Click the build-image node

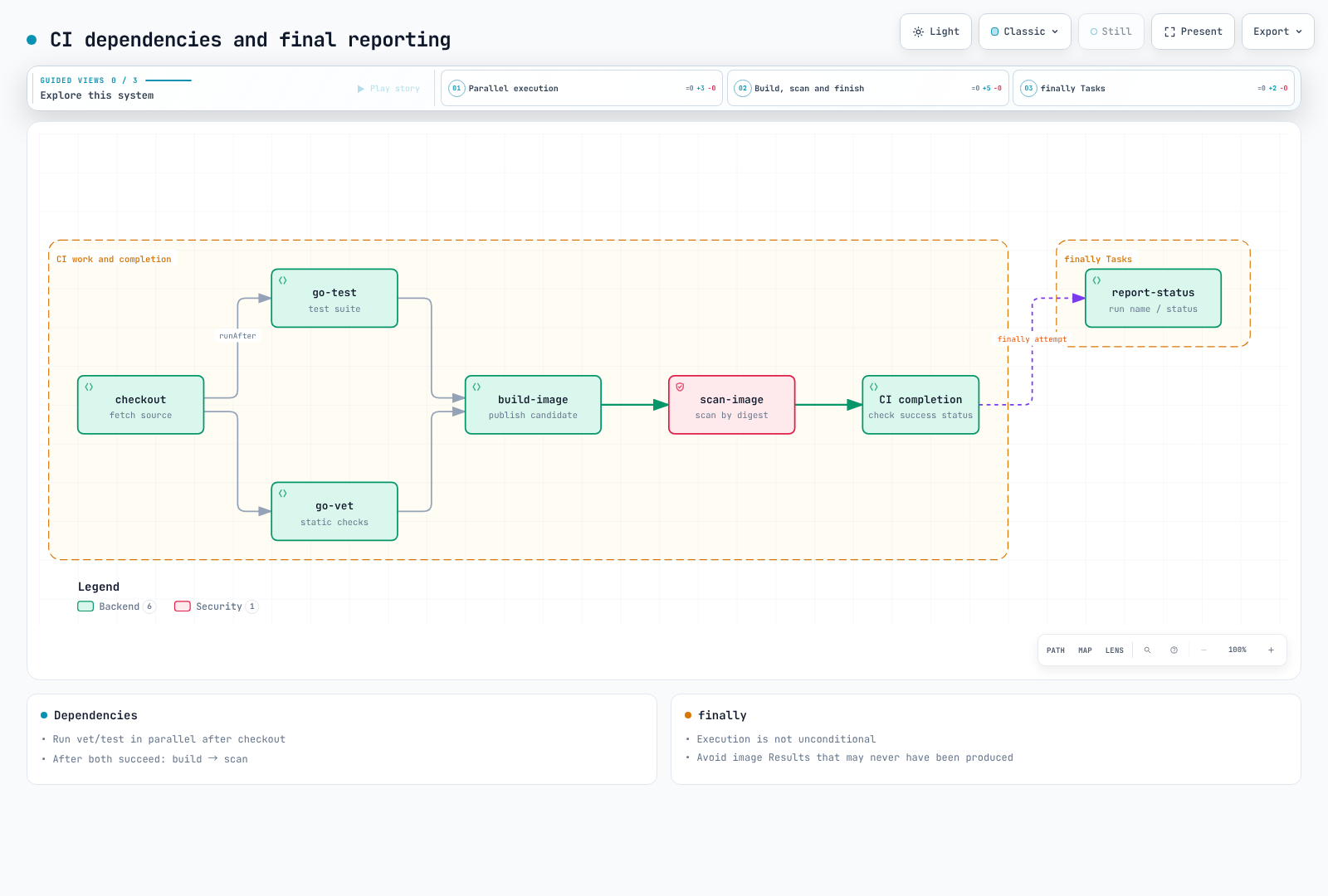tap(533, 405)
